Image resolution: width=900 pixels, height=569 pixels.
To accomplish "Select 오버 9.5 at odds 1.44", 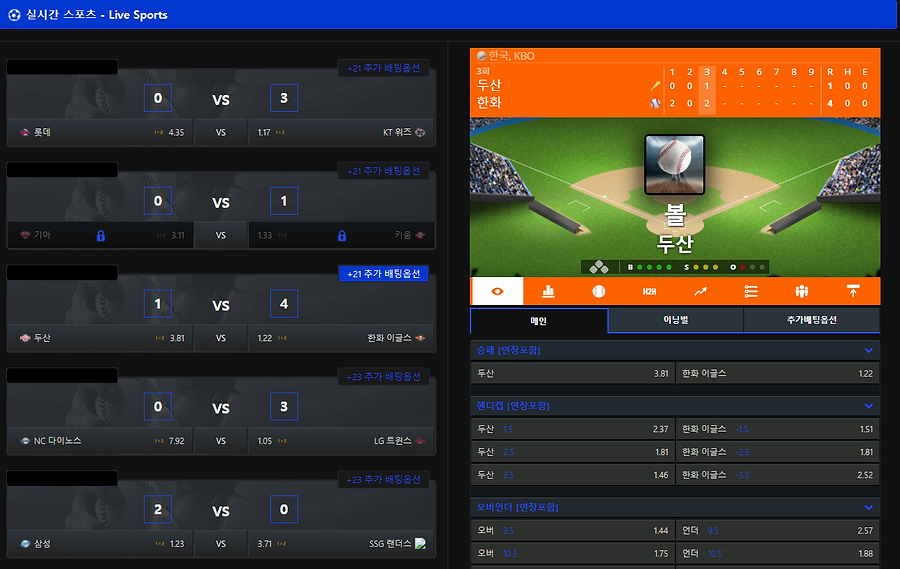I will point(573,531).
